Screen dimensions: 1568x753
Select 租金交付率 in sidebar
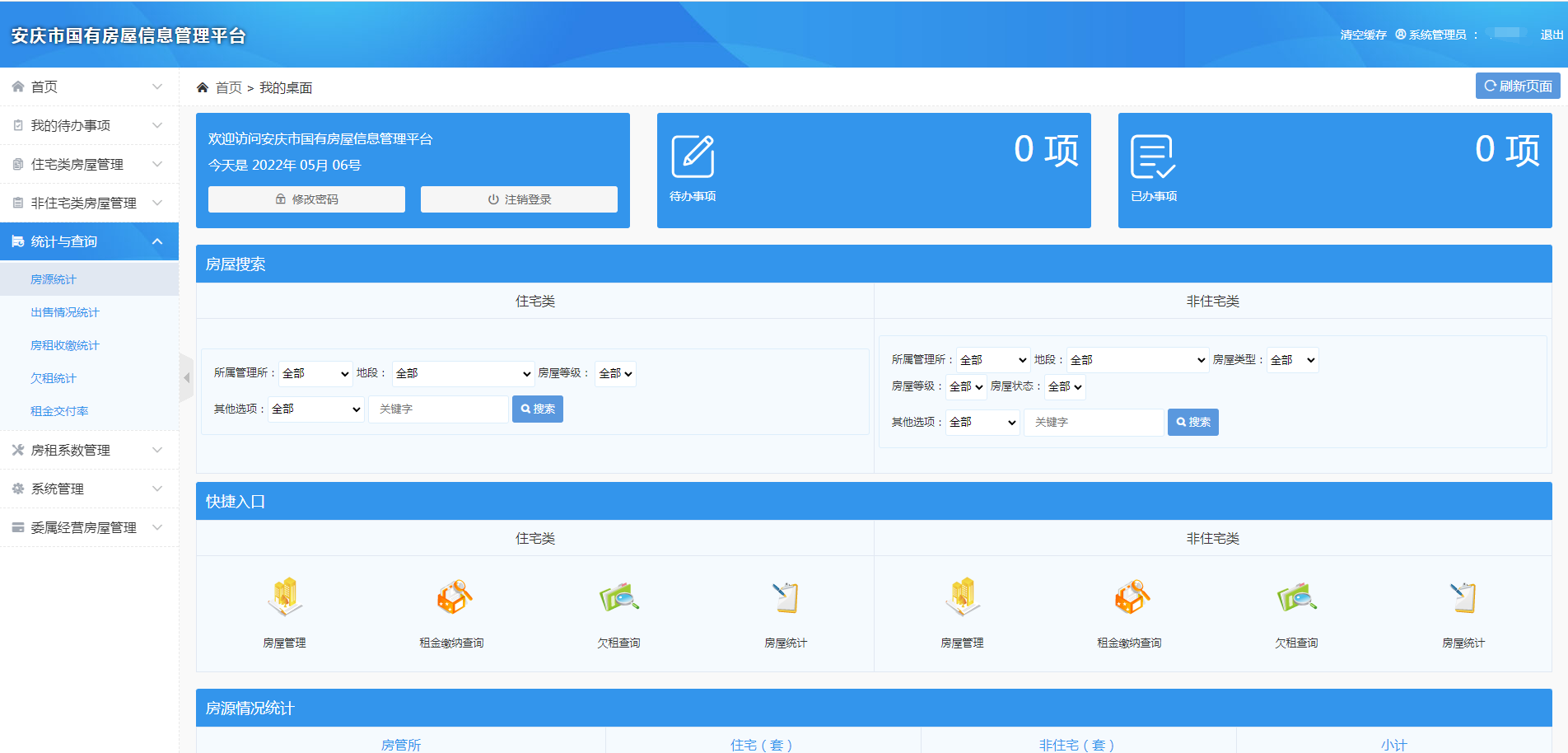pos(59,411)
